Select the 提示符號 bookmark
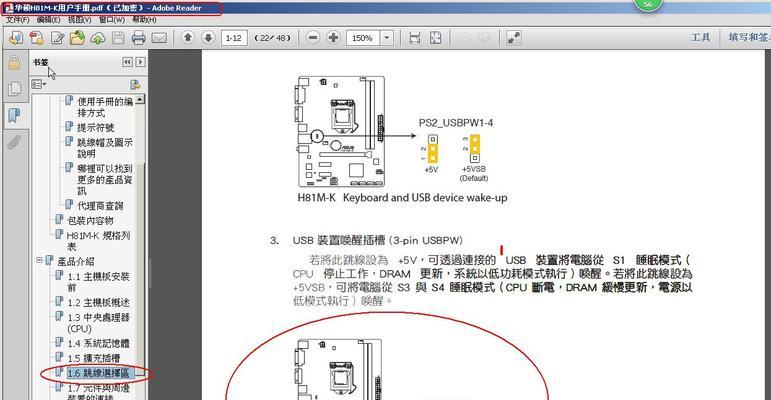The height and width of the screenshot is (400, 771). 95,127
